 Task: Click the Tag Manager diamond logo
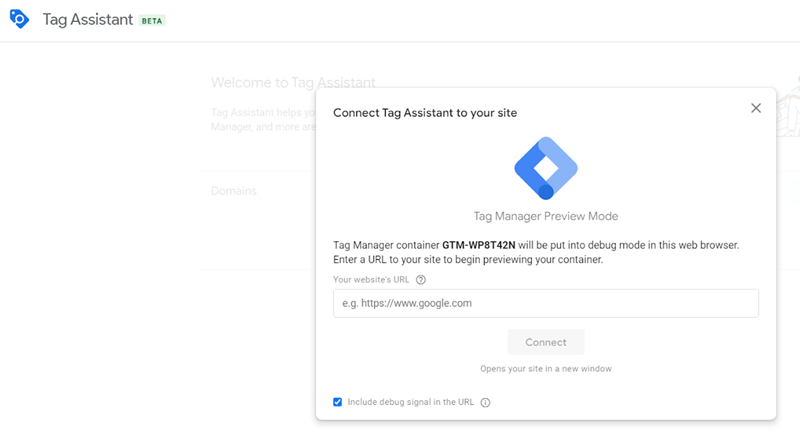coord(546,168)
